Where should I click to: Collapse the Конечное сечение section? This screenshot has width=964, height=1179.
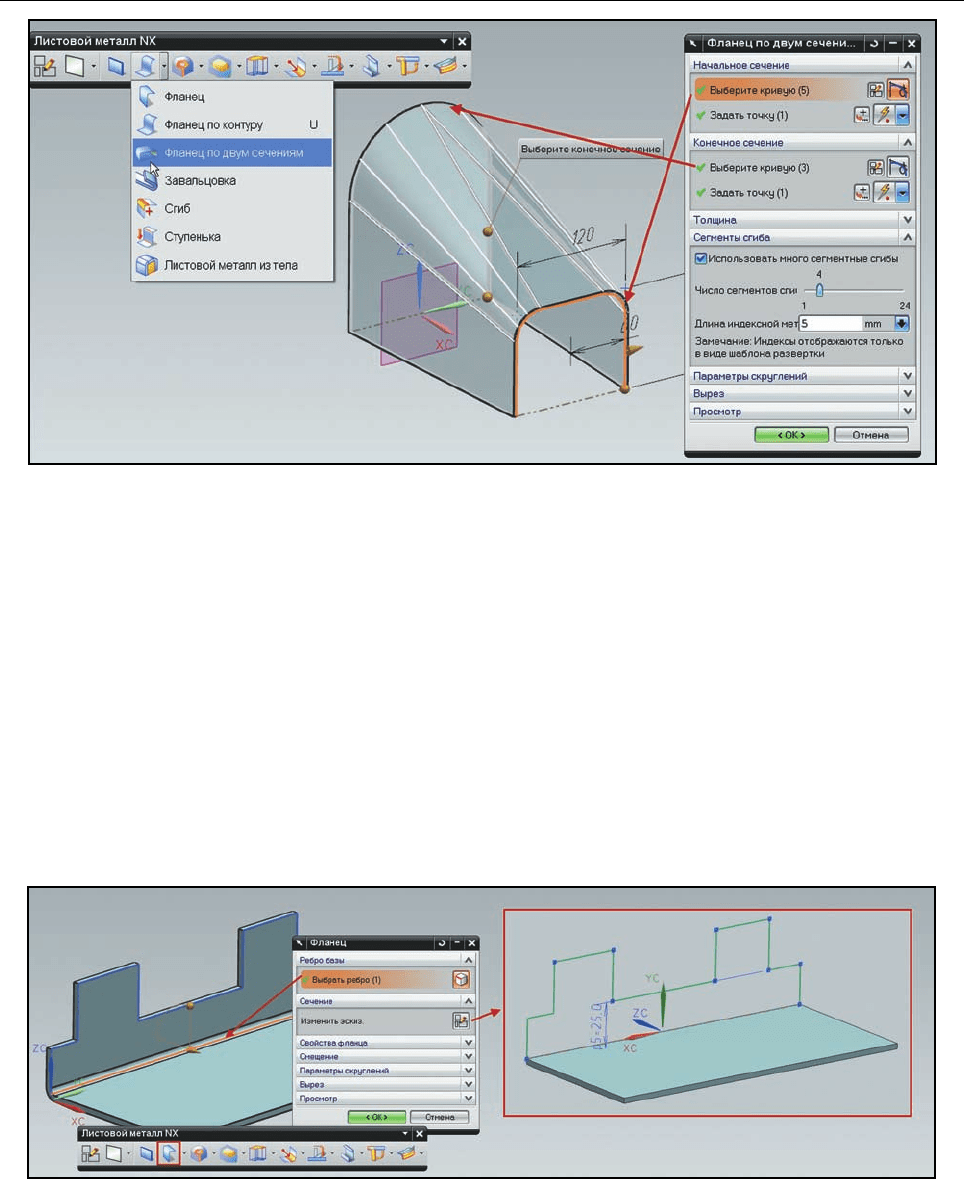[908, 142]
